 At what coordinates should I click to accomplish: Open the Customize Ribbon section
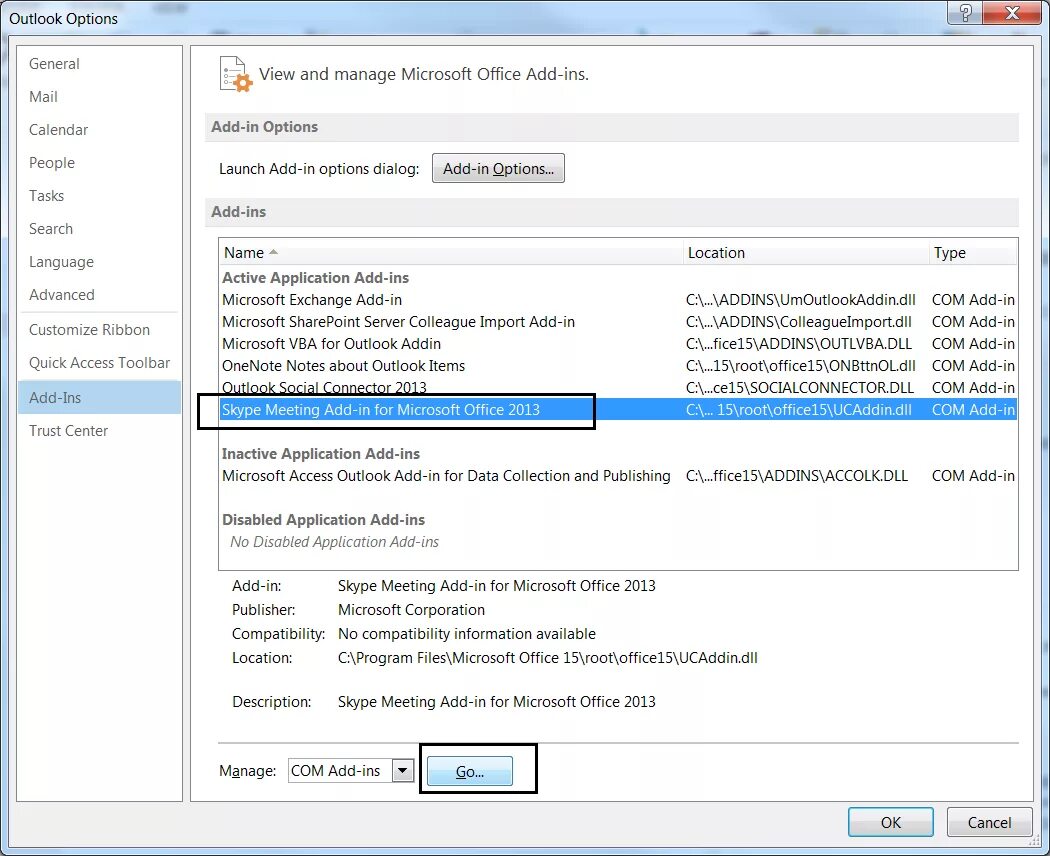(88, 329)
